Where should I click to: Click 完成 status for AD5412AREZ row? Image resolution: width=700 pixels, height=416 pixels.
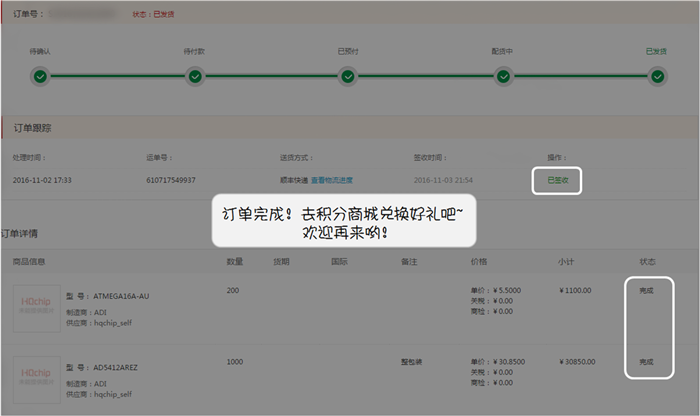pos(646,361)
